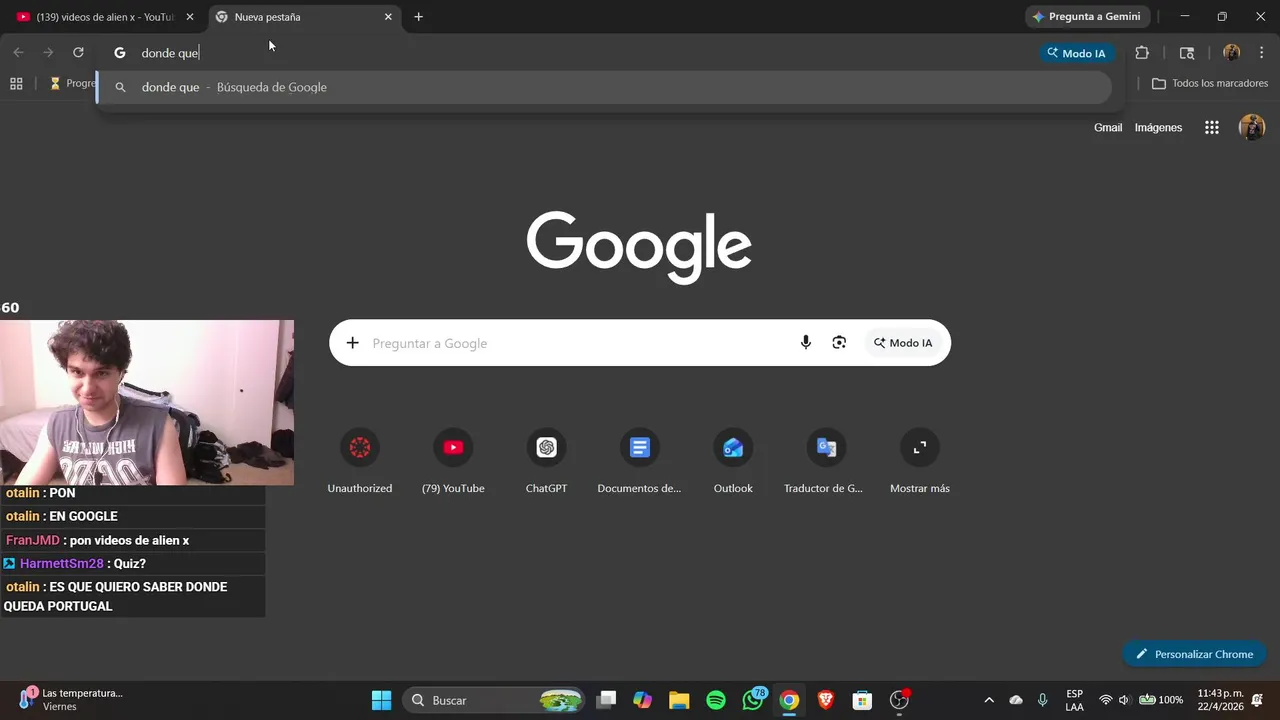This screenshot has height=720, width=1280.
Task: Click the browser back arrow
Action: [x=18, y=53]
